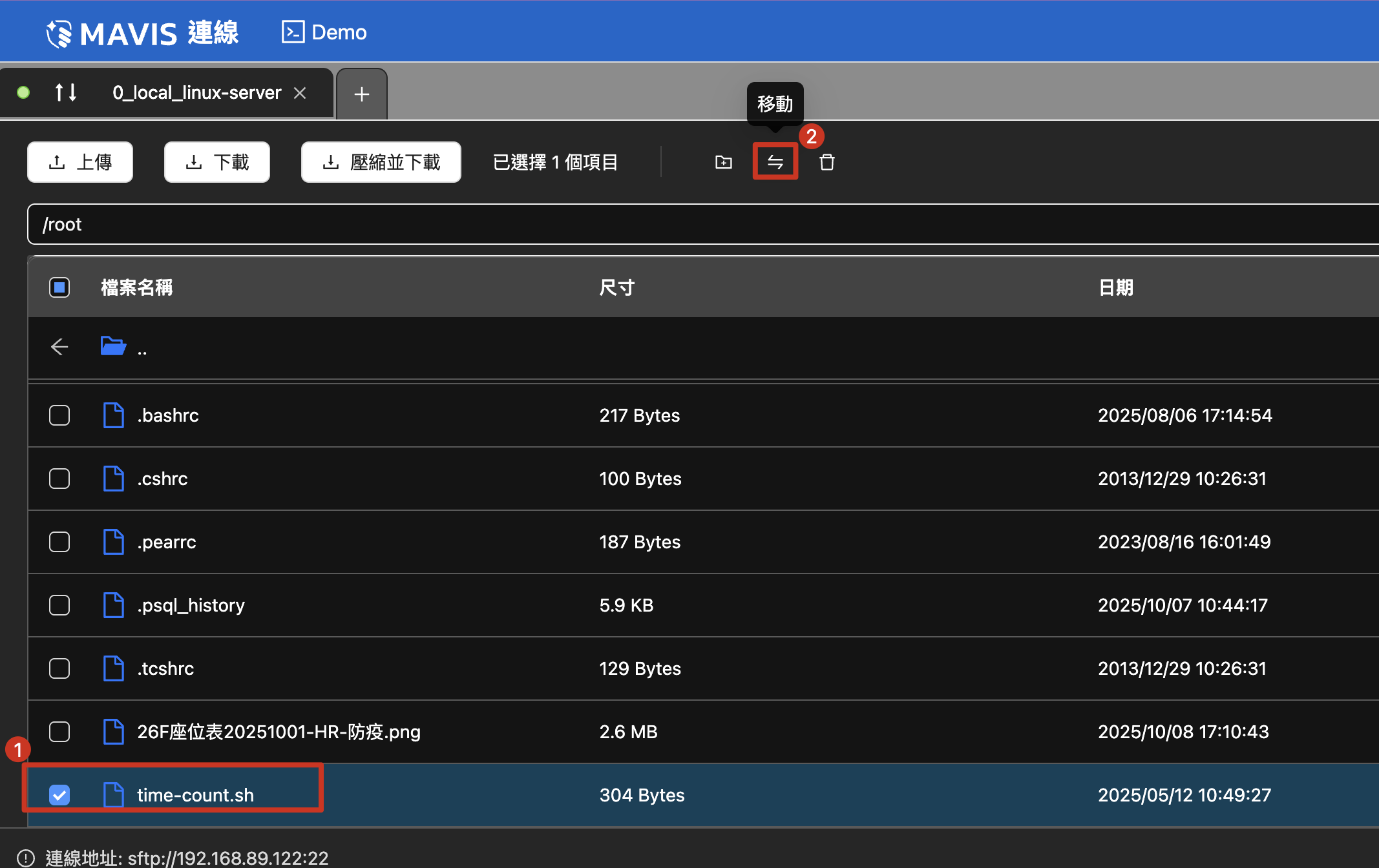Switch to 0_local_linux-server tab
The image size is (1379, 868).
coord(196,93)
